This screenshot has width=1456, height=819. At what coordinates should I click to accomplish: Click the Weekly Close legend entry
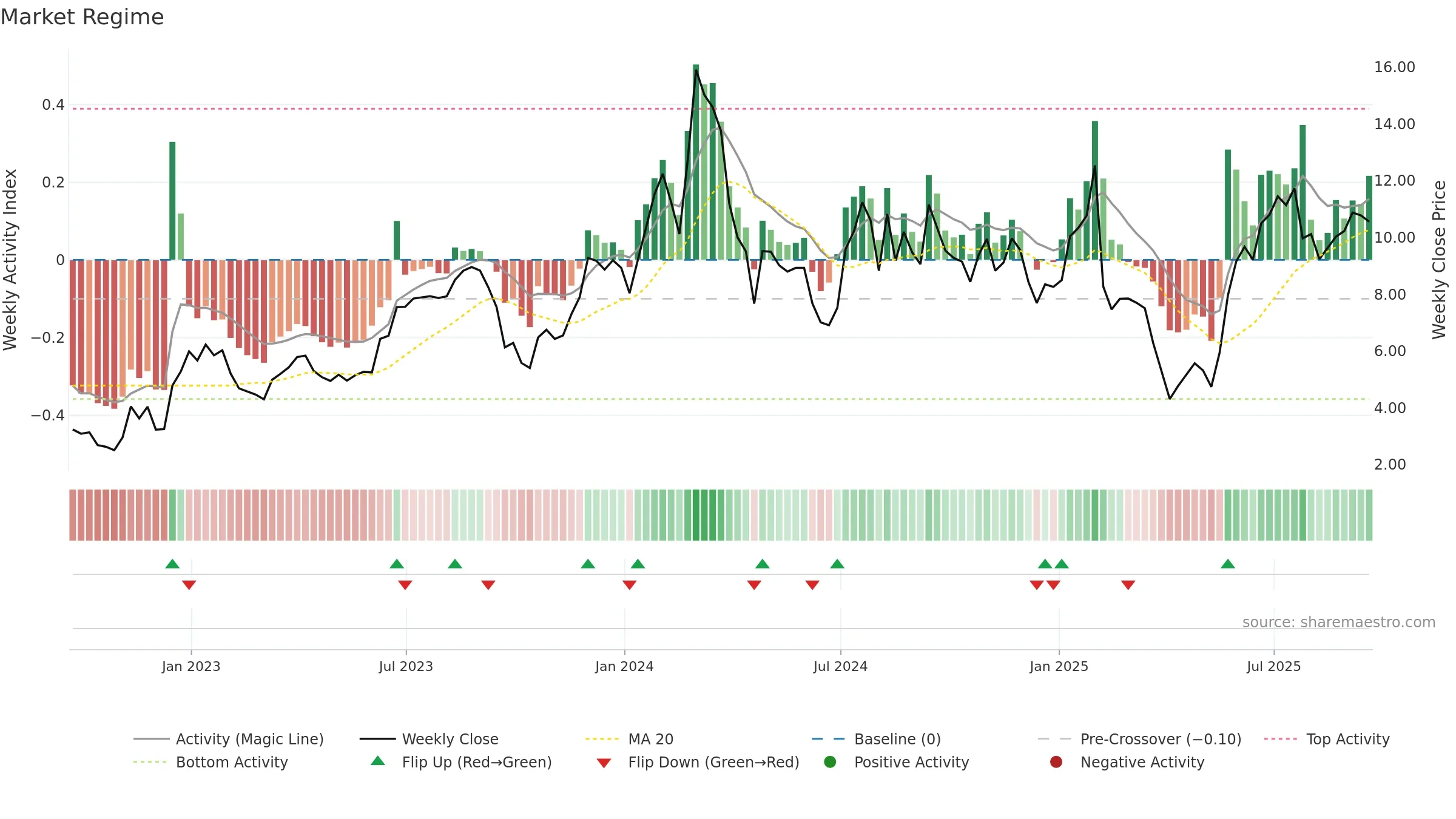[x=429, y=739]
